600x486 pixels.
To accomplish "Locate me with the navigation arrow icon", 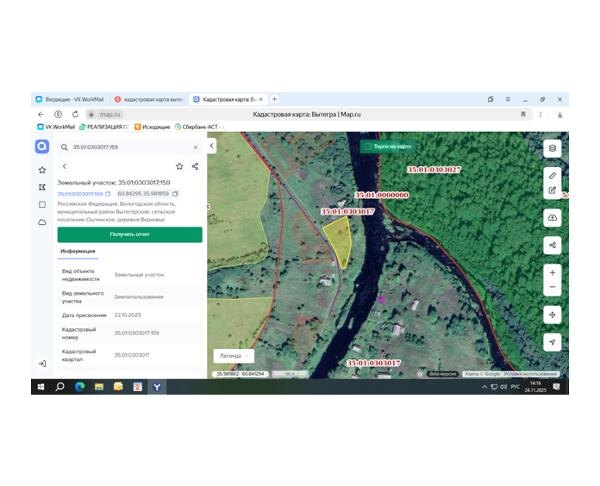I will pyautogui.click(x=552, y=342).
